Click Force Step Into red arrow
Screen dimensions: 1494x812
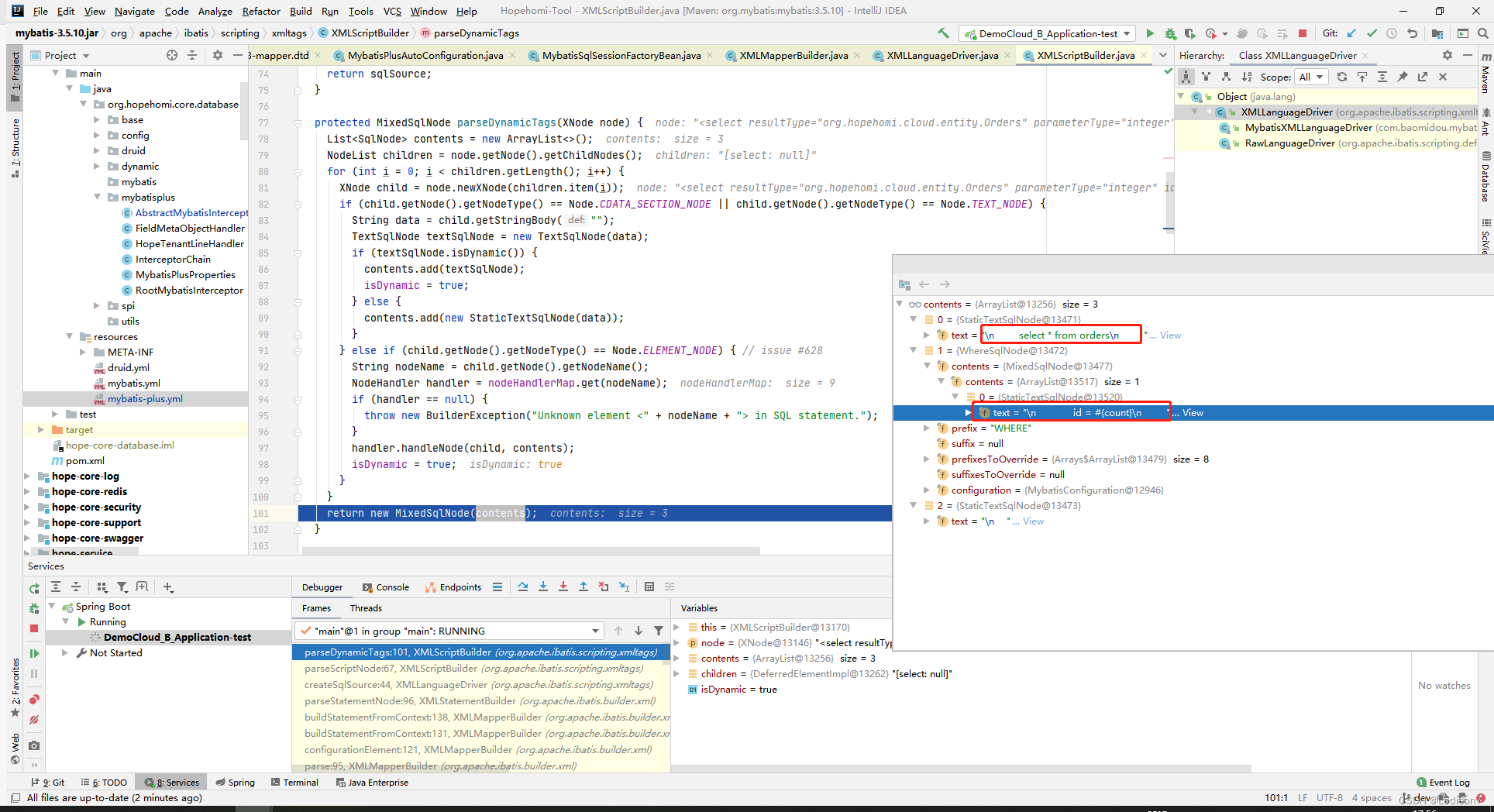pos(563,587)
